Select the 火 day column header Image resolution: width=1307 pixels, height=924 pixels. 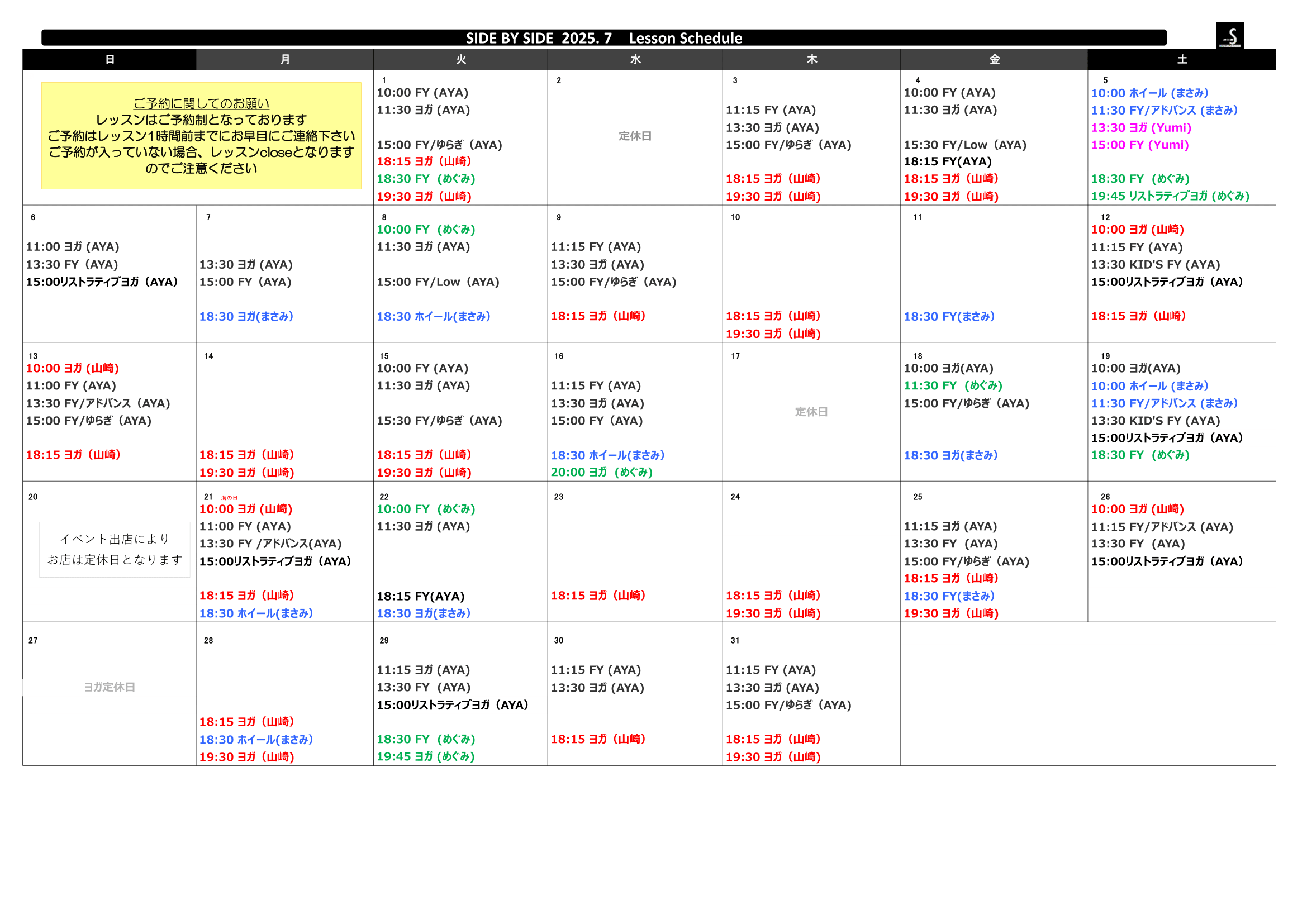[460, 59]
